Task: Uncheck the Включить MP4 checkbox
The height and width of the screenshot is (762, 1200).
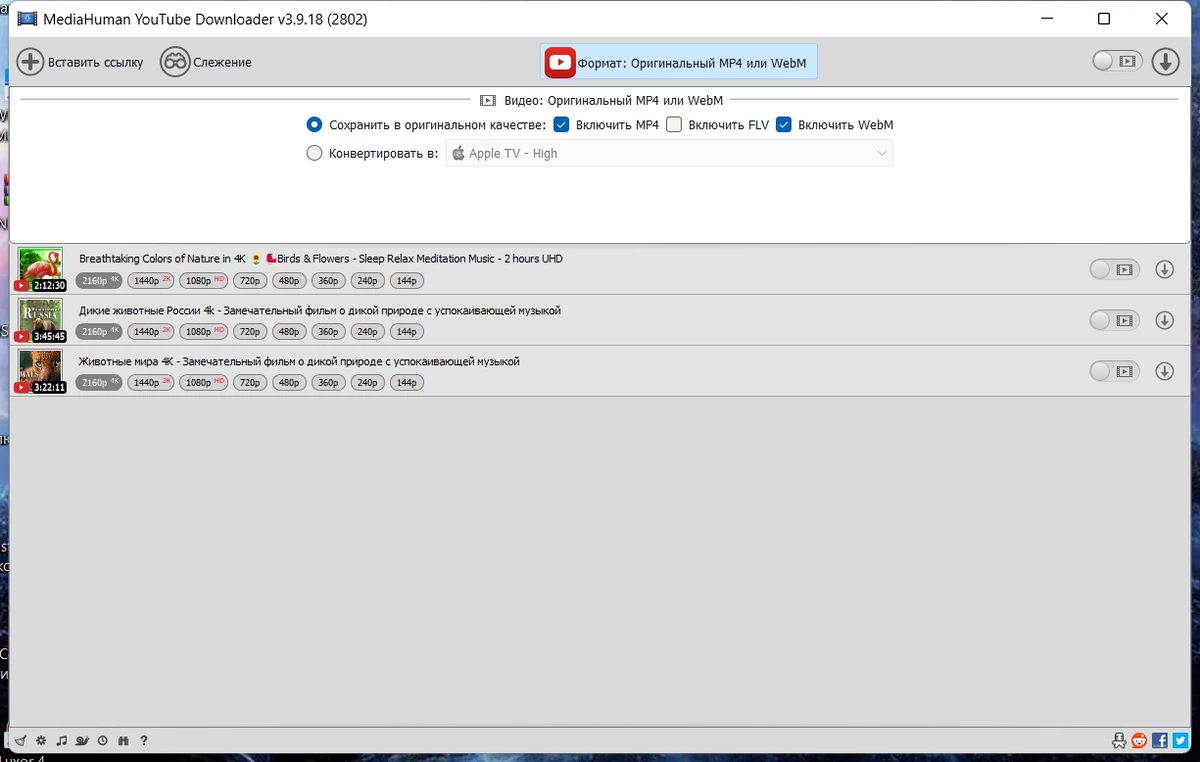Action: pyautogui.click(x=561, y=125)
